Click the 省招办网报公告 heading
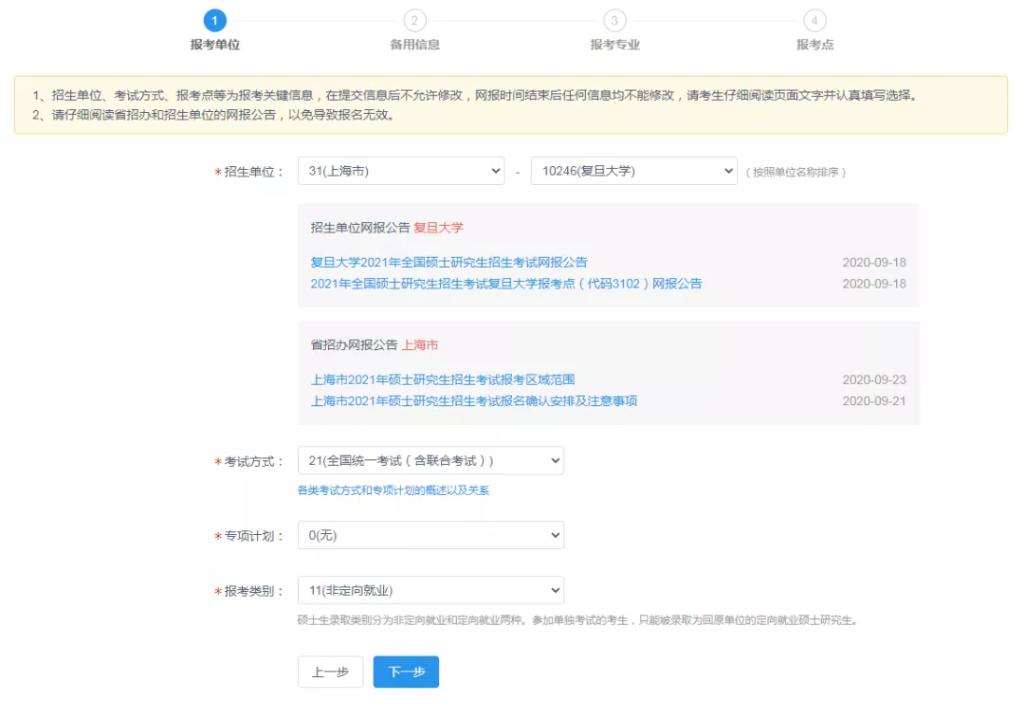Image resolution: width=1024 pixels, height=719 pixels. point(354,345)
